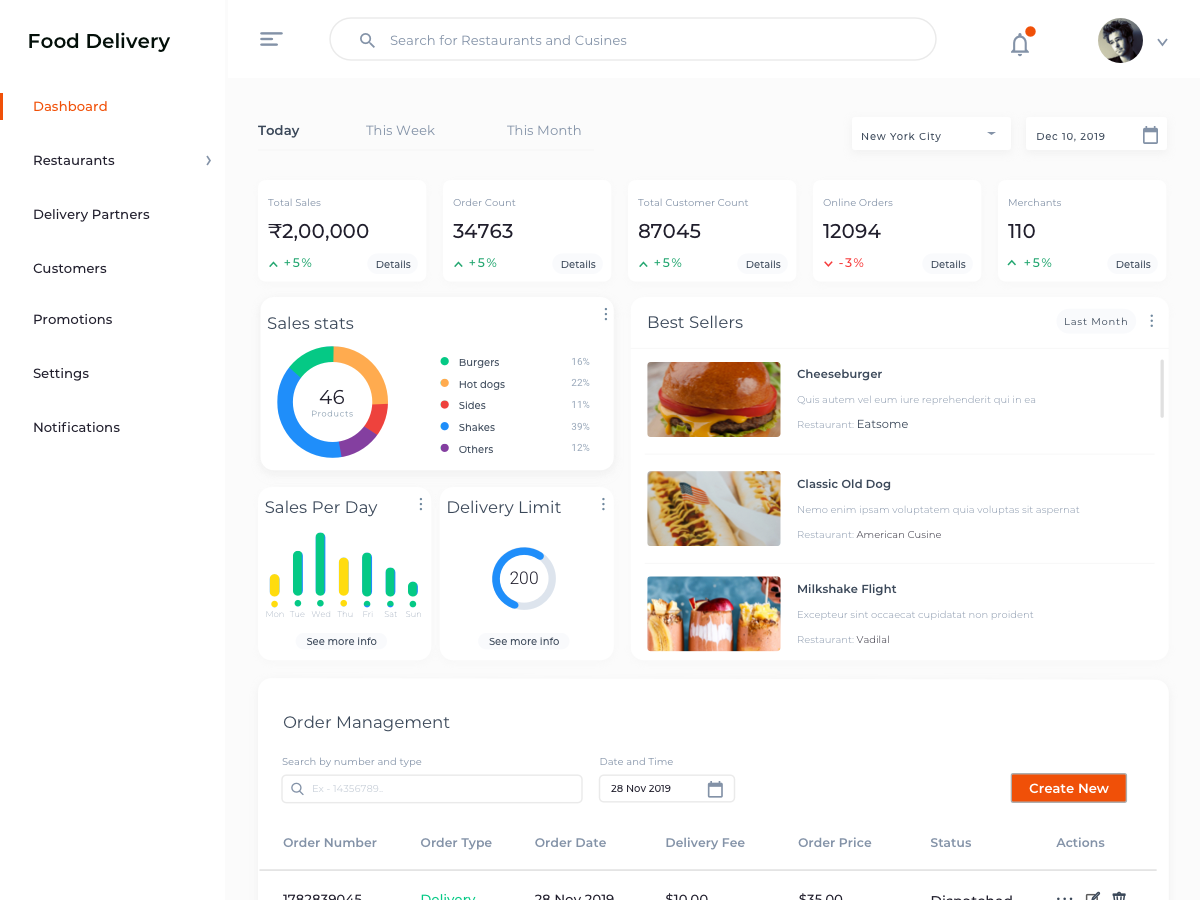Click the Delivery Limit circular progress gauge

tap(524, 578)
